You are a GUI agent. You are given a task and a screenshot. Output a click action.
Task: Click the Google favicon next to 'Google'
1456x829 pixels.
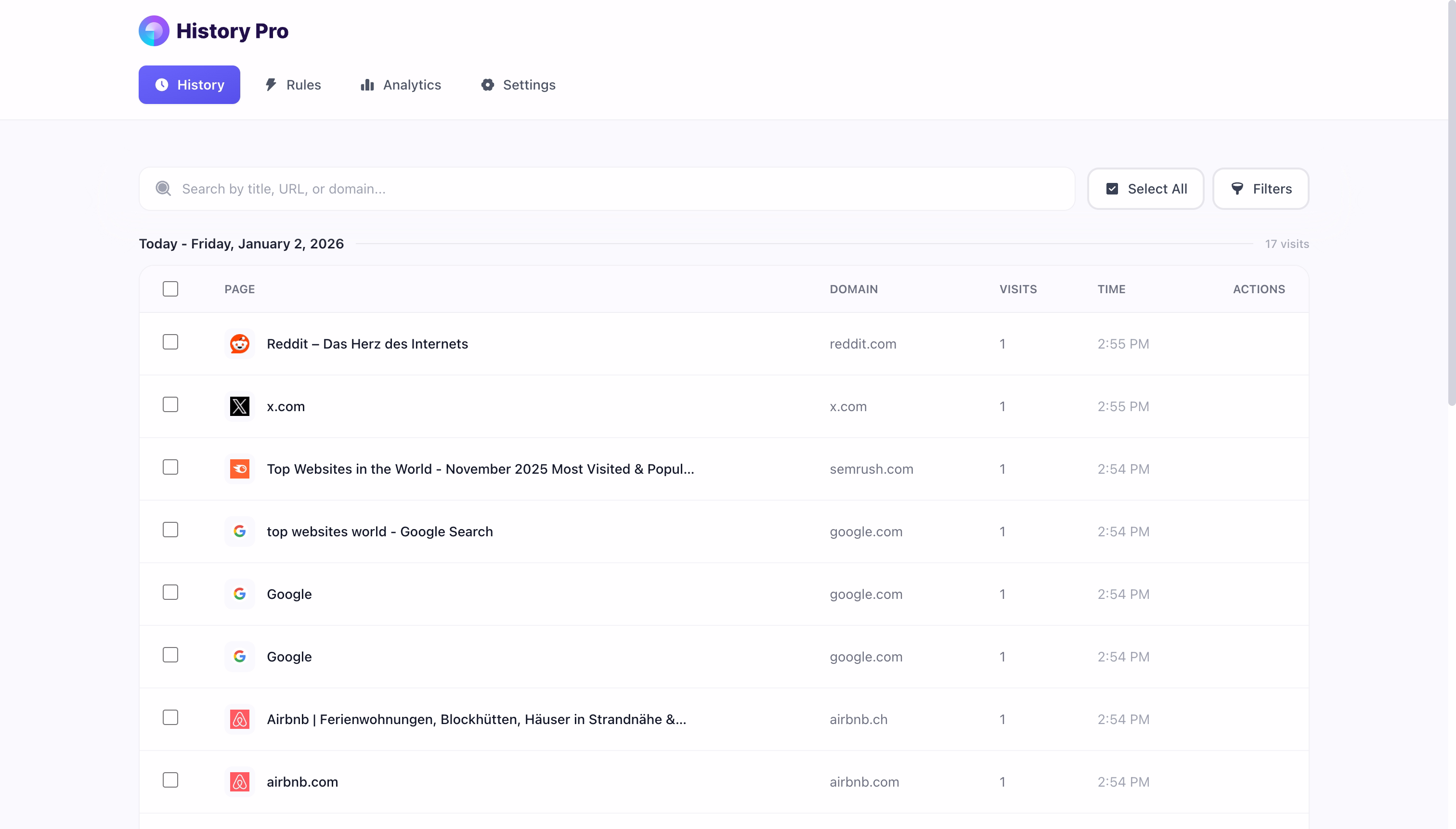(x=240, y=594)
